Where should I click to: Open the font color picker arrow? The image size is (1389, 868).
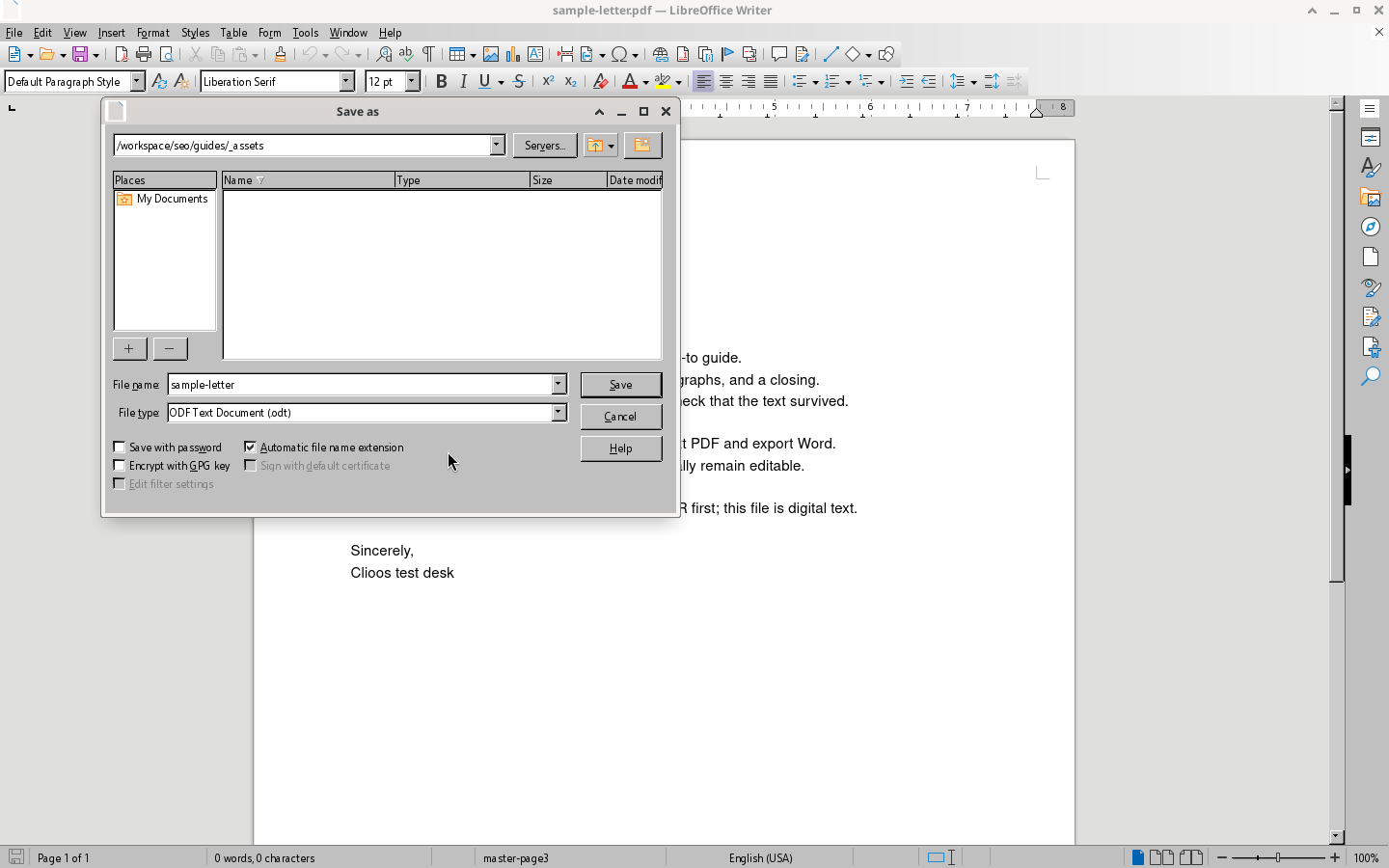tap(645, 82)
